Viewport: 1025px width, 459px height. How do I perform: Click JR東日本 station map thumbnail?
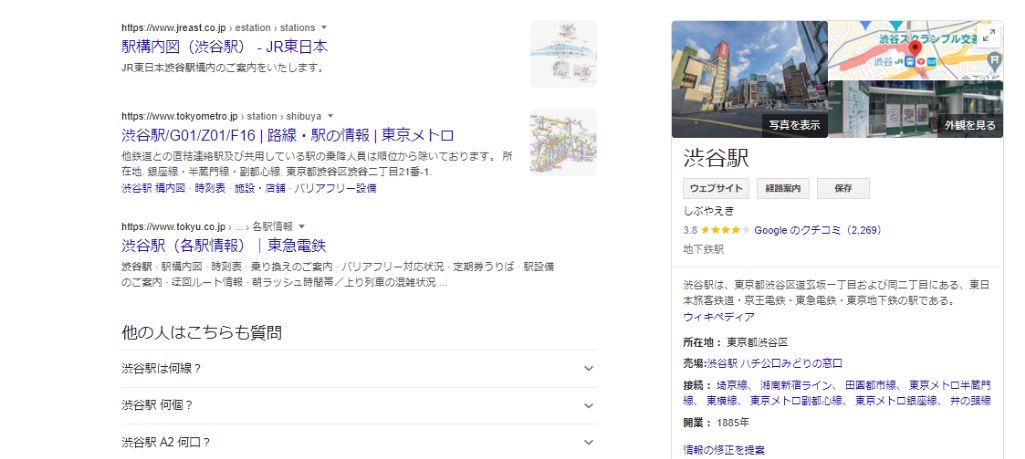(x=563, y=54)
